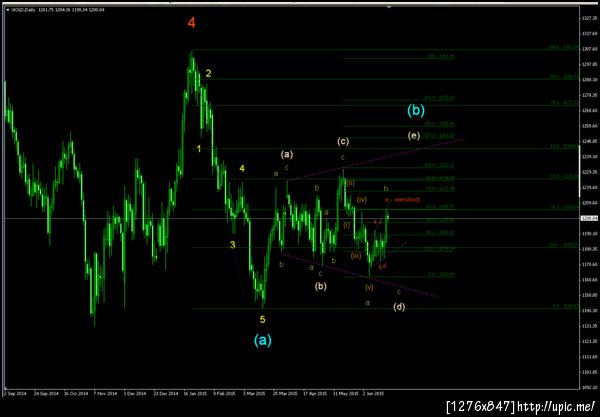Select the white (a) triangle wave label
Viewport: 600px width, 417px height.
click(x=287, y=154)
